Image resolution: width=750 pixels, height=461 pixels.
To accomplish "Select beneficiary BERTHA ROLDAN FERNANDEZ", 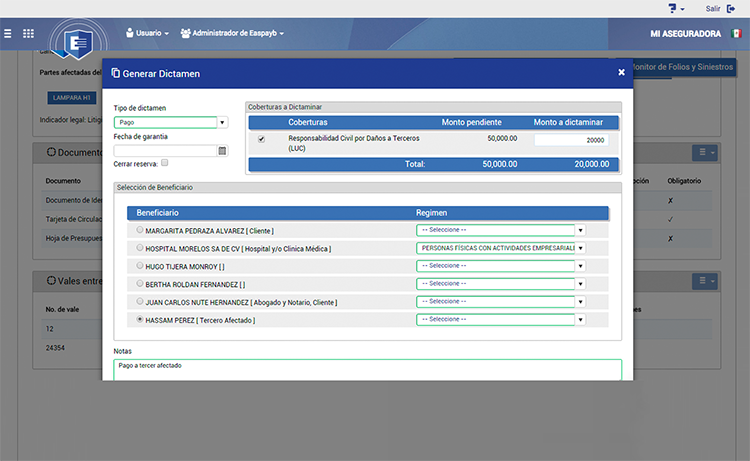I will tap(140, 284).
